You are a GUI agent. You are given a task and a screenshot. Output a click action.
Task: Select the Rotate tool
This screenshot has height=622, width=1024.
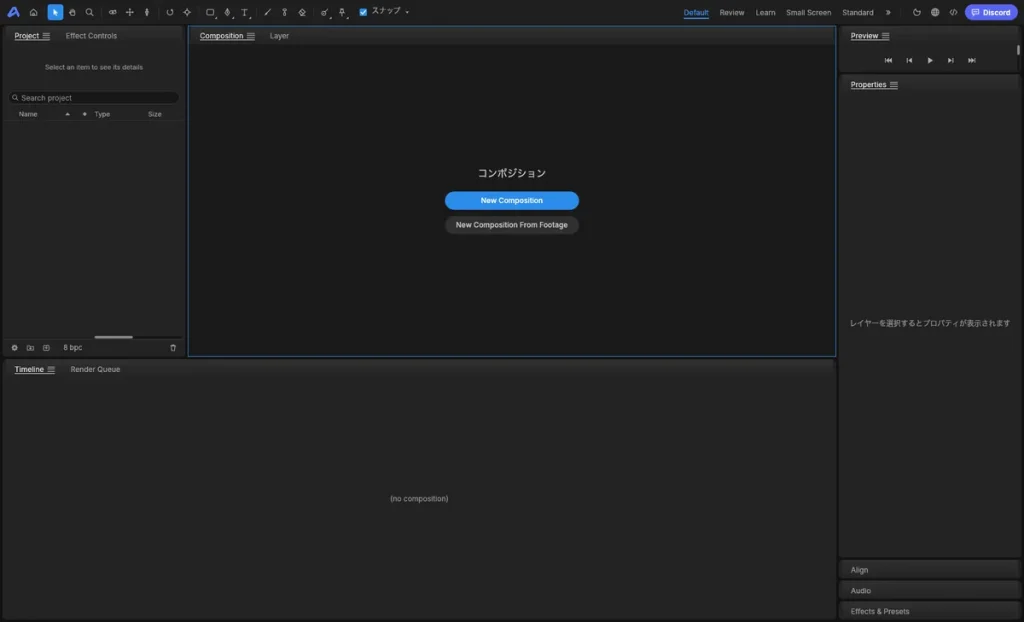pyautogui.click(x=170, y=12)
